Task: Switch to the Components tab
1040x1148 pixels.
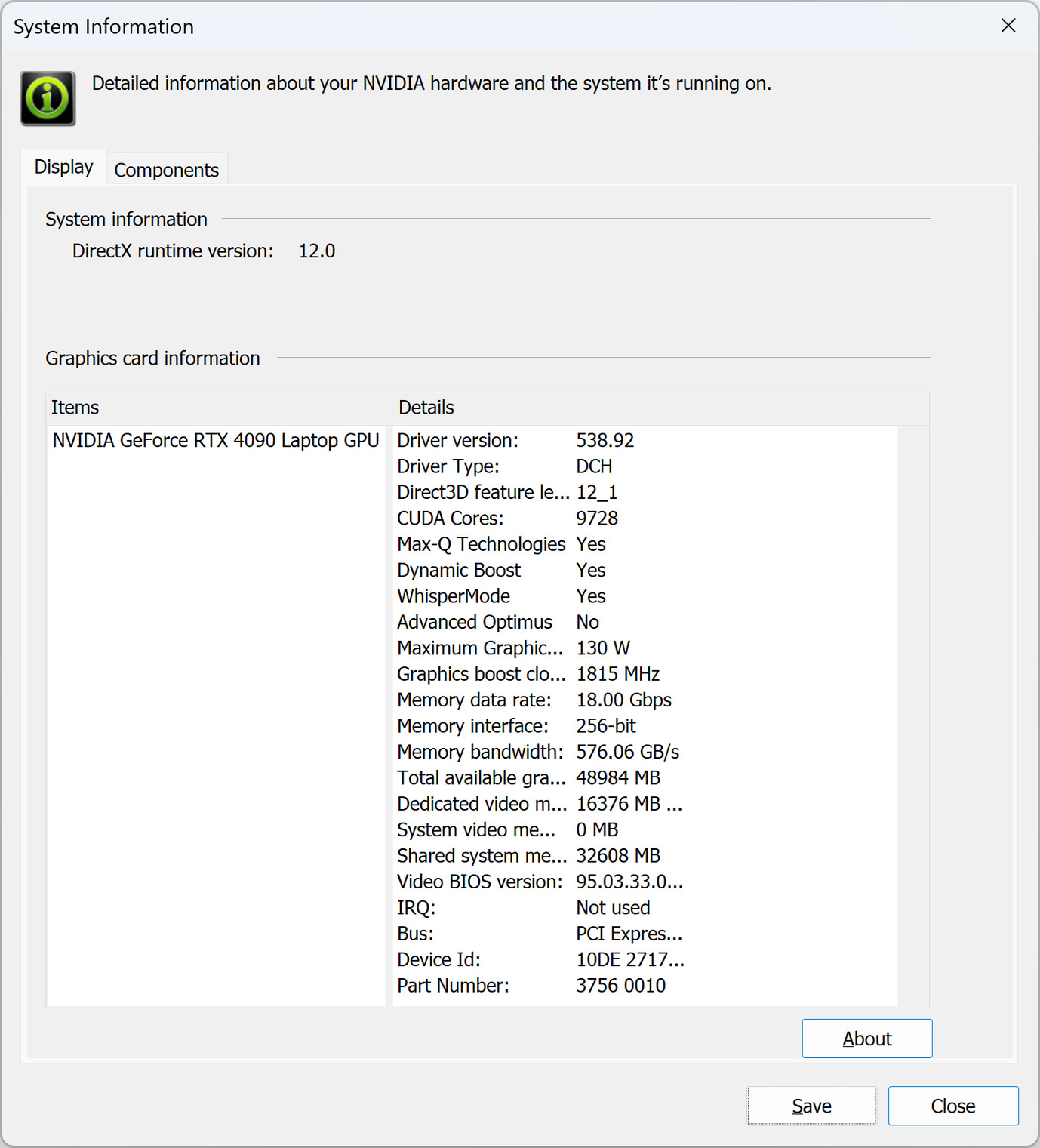Action: point(166,170)
